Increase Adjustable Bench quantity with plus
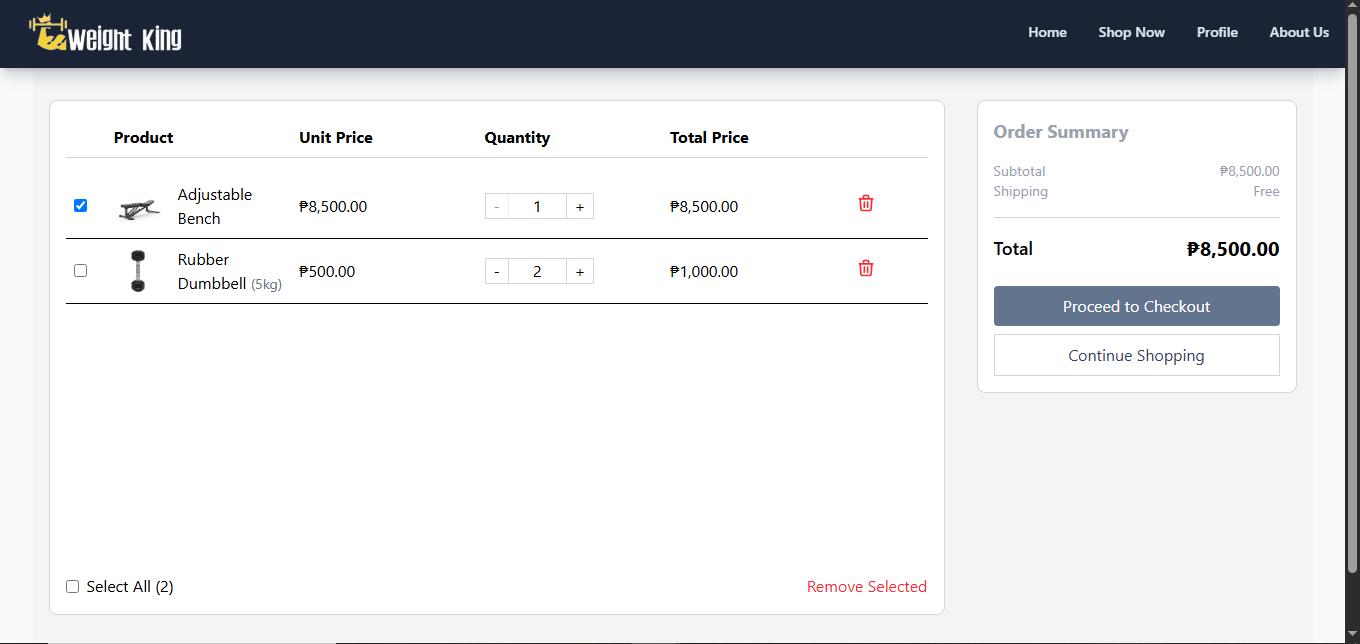Viewport: 1360px width, 644px height. pos(580,207)
